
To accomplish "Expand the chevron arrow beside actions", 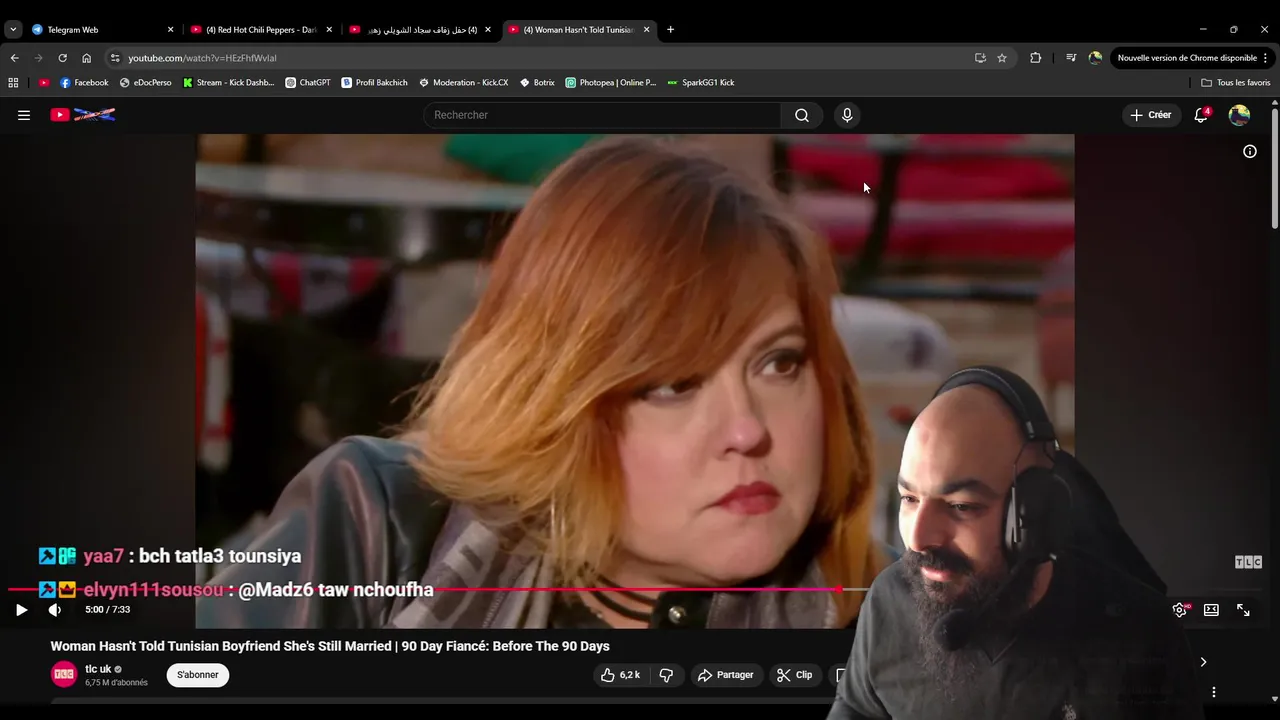I will (x=1203, y=662).
